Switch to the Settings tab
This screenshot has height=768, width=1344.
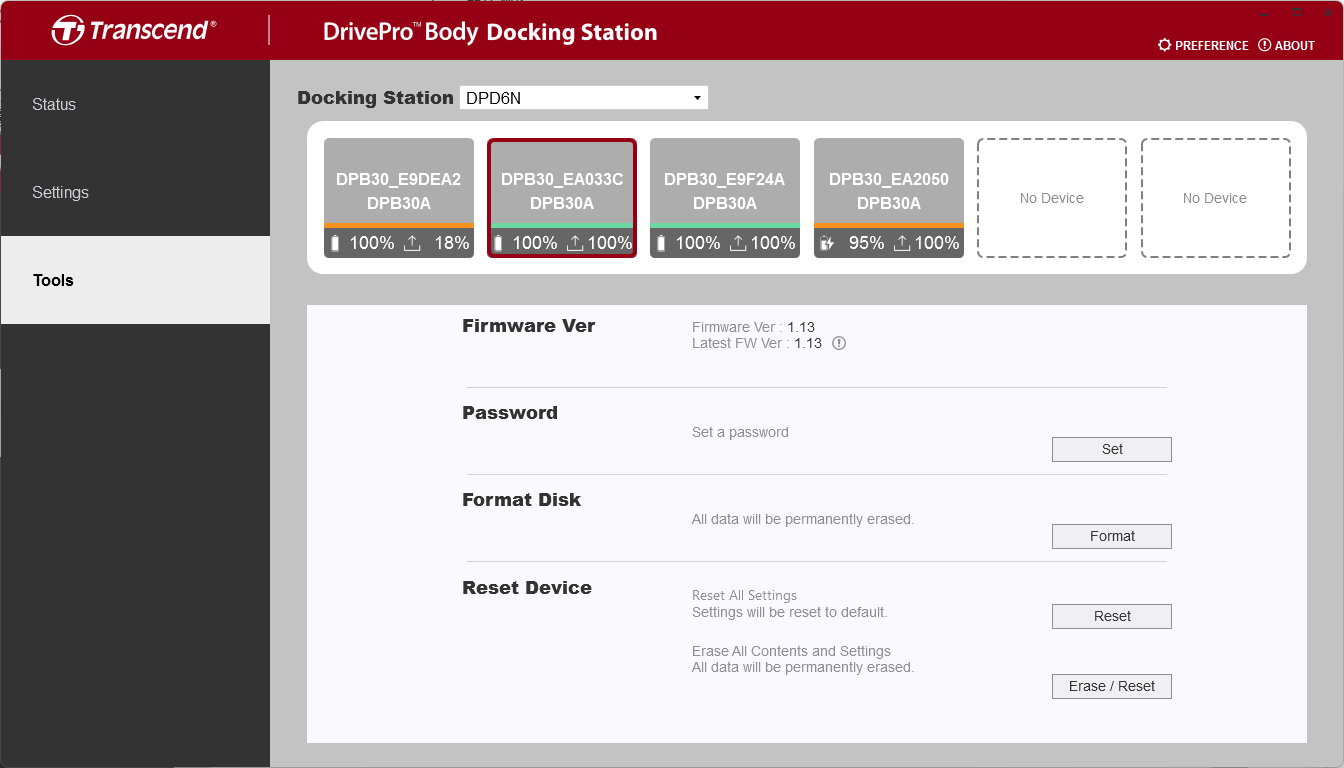coord(60,192)
